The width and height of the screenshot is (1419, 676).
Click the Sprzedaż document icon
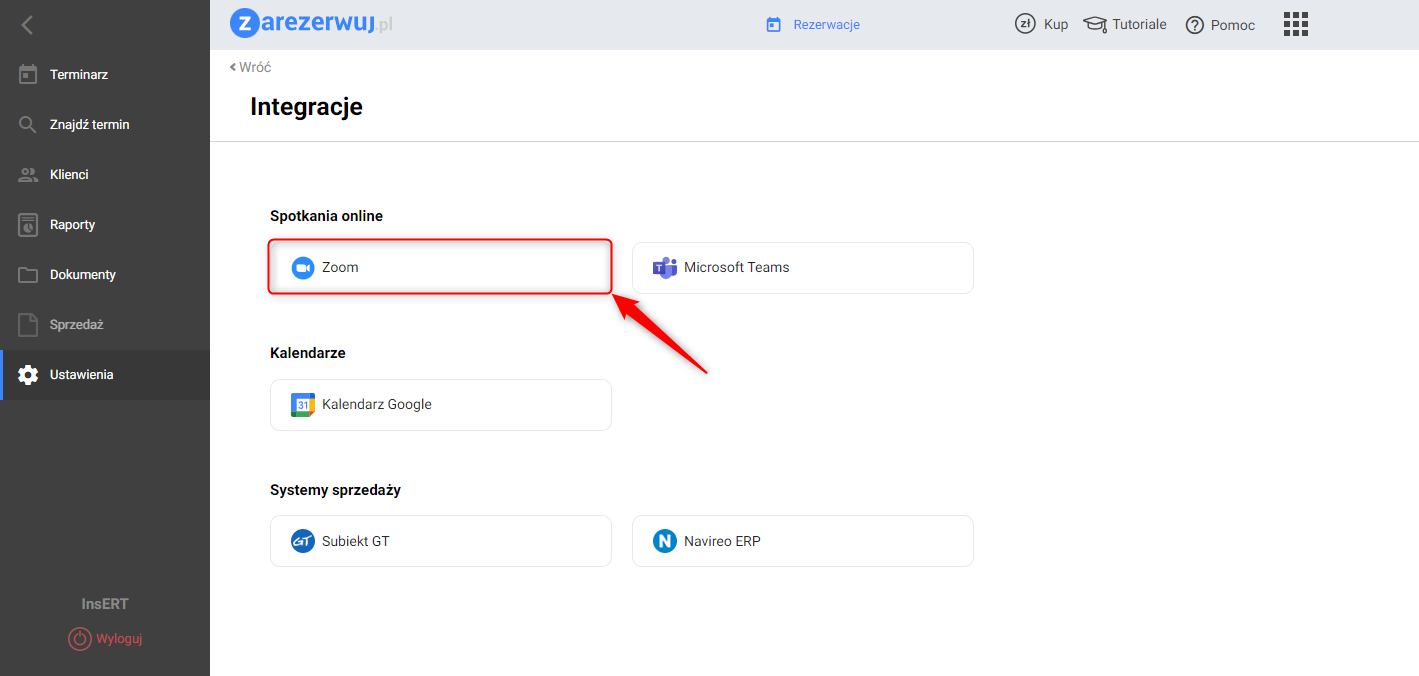[x=28, y=324]
